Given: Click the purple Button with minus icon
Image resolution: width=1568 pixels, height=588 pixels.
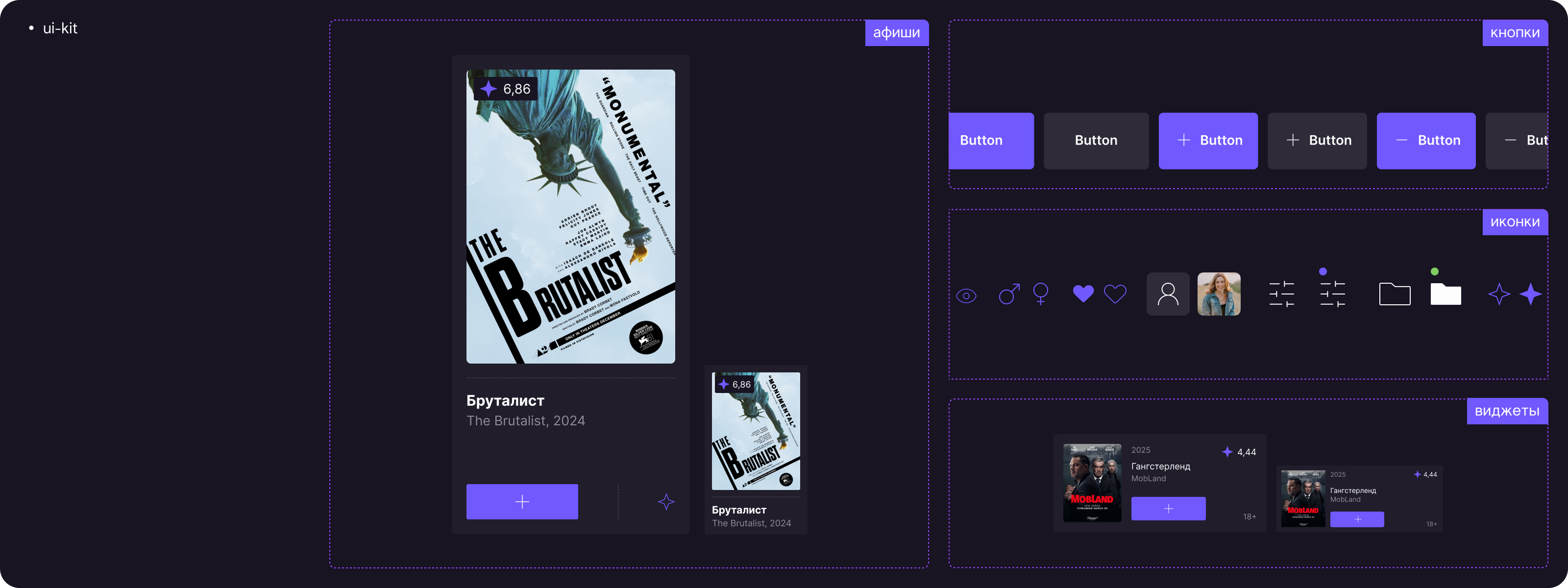Looking at the screenshot, I should [1426, 141].
